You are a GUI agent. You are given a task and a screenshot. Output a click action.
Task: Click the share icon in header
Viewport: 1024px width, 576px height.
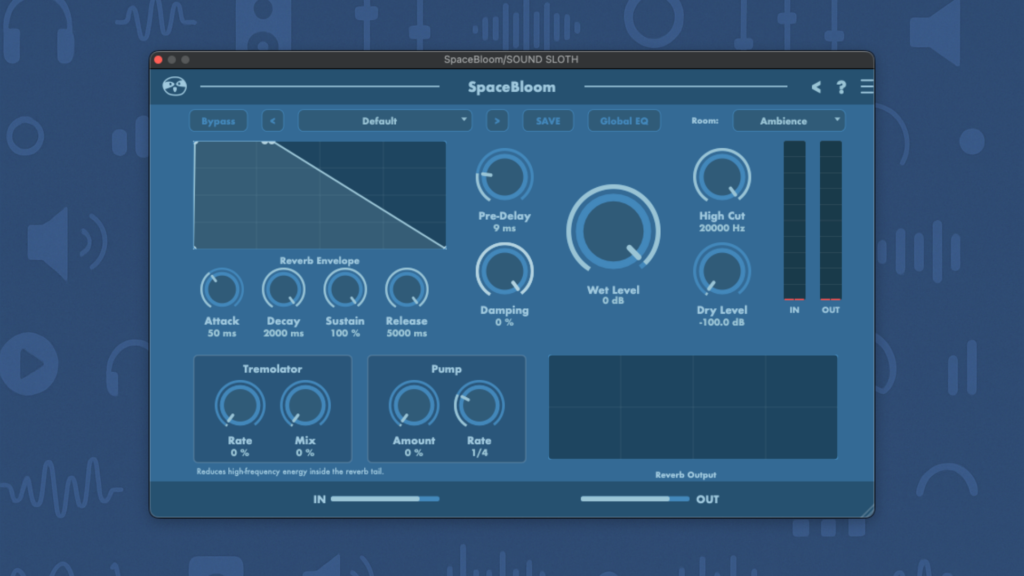coord(816,87)
